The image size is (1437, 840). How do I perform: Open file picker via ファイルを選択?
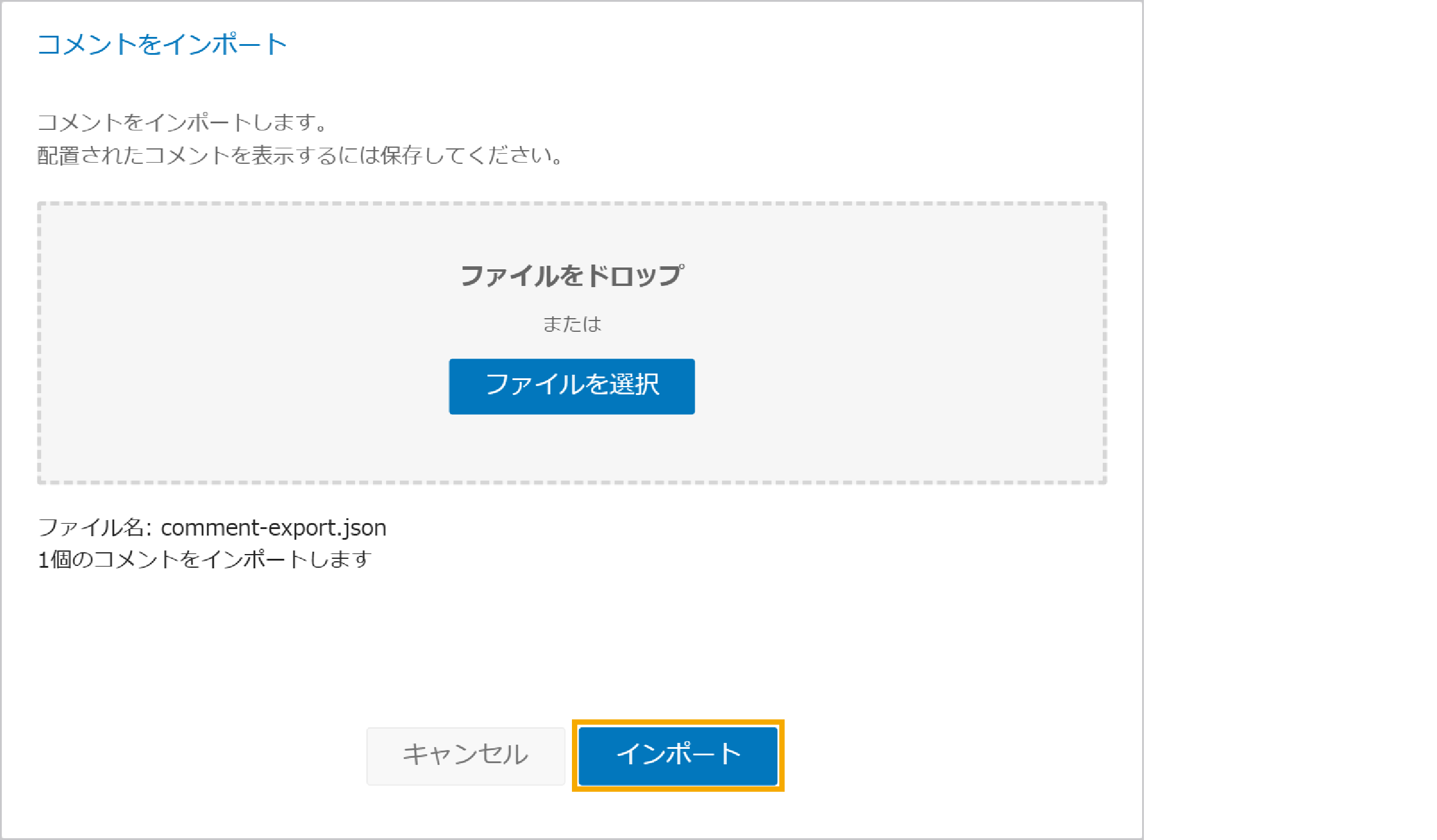(572, 386)
